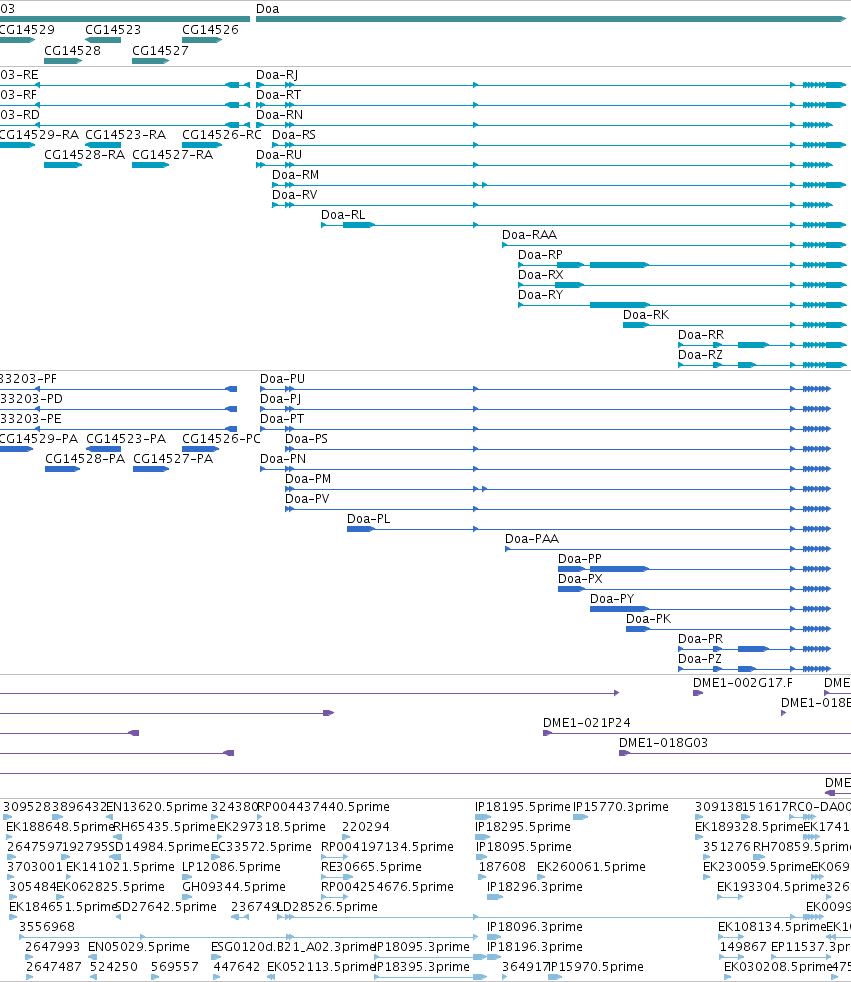Click the CG14529-PA protein label
This screenshot has width=851, height=982.
pyautogui.click(x=39, y=440)
